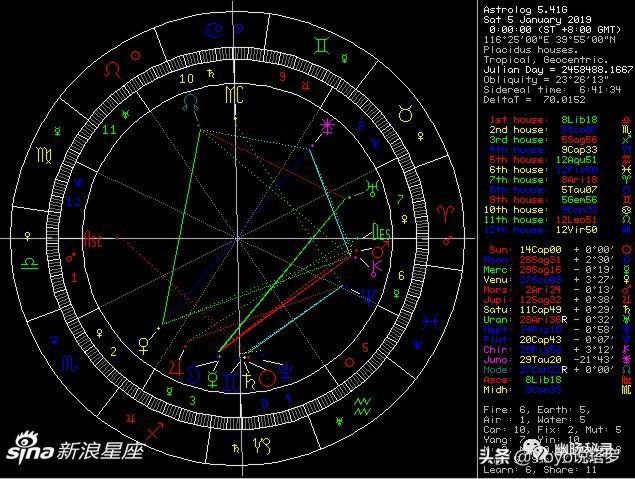Image resolution: width=635 pixels, height=479 pixels.
Task: Click the 'Placidus houses.' line
Action: [x=531, y=50]
